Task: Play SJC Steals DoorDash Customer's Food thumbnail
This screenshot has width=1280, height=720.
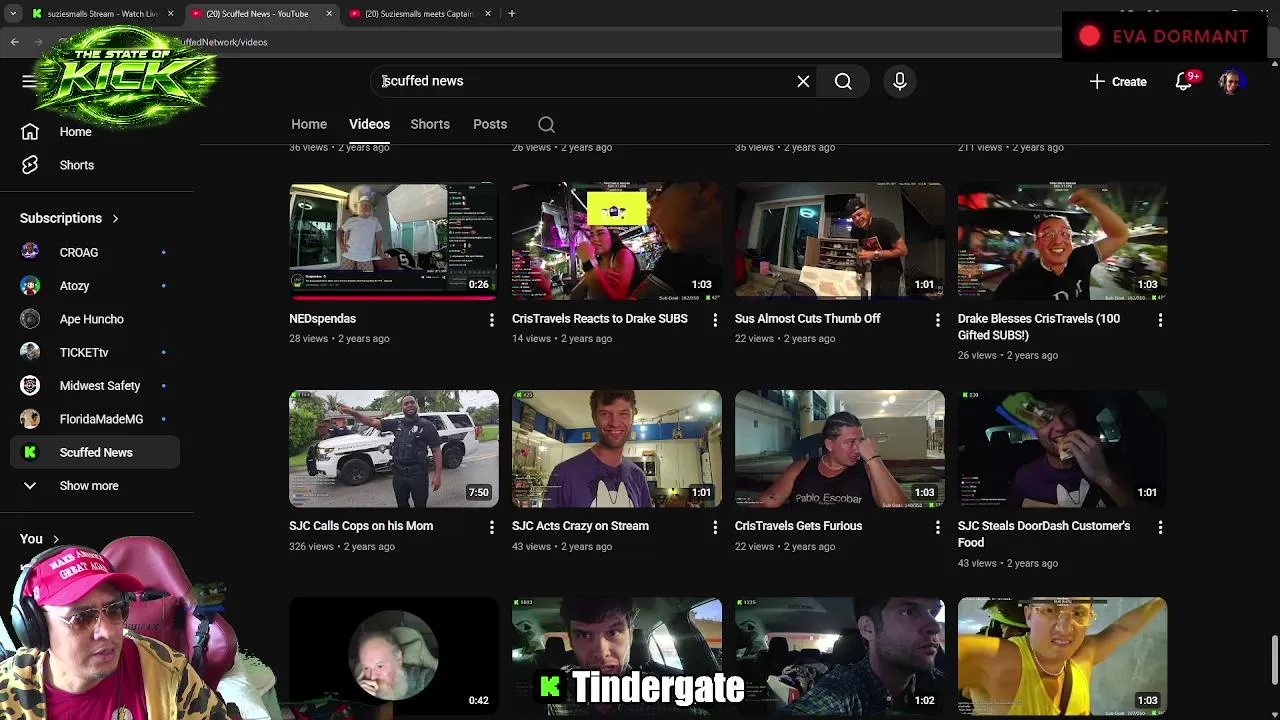Action: pyautogui.click(x=1062, y=448)
